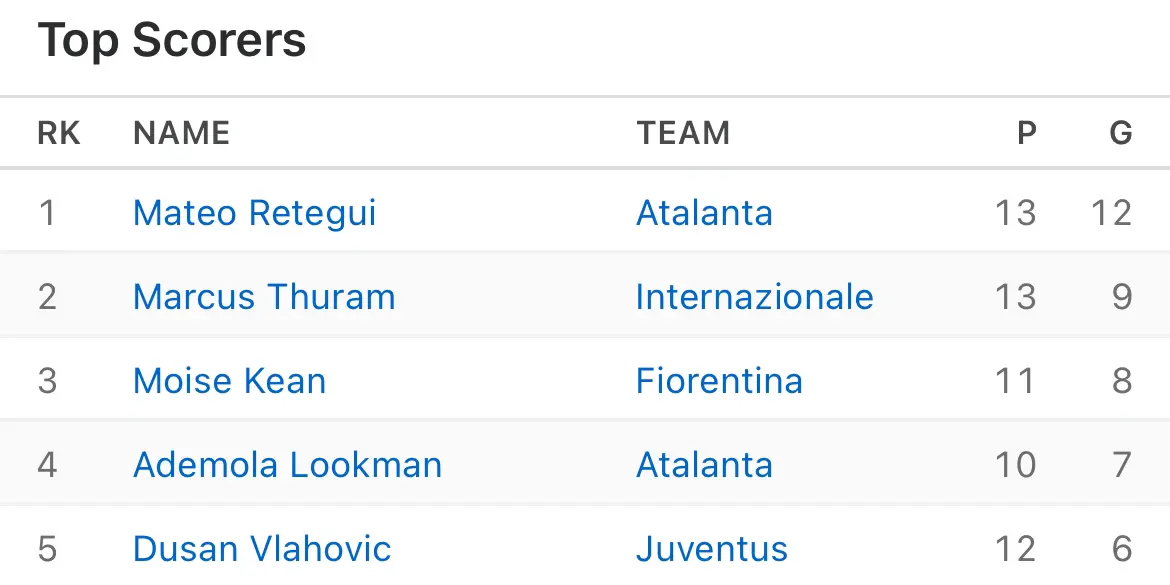Viewport: 1170px width, 585px height.
Task: Open the Juventus team link
Action: pos(712,549)
